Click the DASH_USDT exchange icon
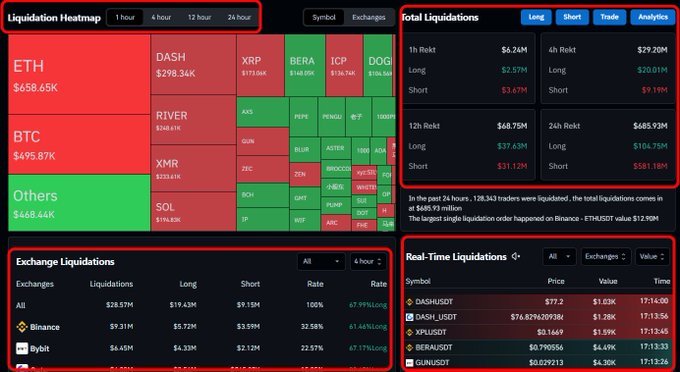This screenshot has height=372, width=680. click(x=409, y=317)
